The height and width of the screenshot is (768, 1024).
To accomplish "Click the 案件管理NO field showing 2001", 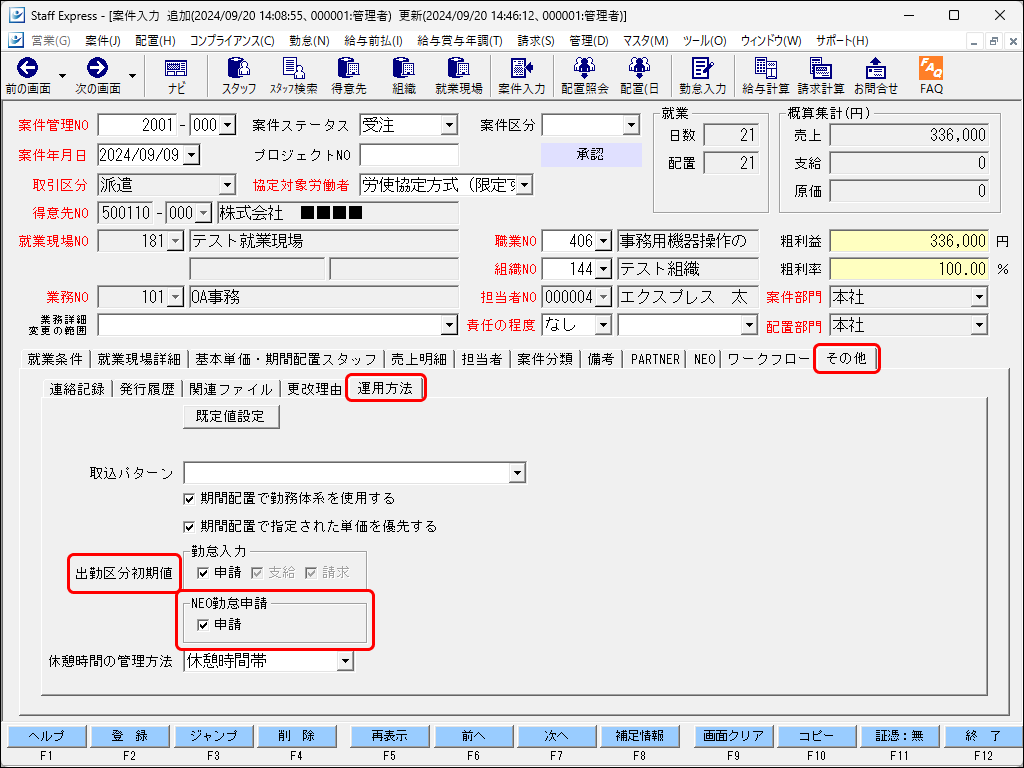I will [x=137, y=125].
